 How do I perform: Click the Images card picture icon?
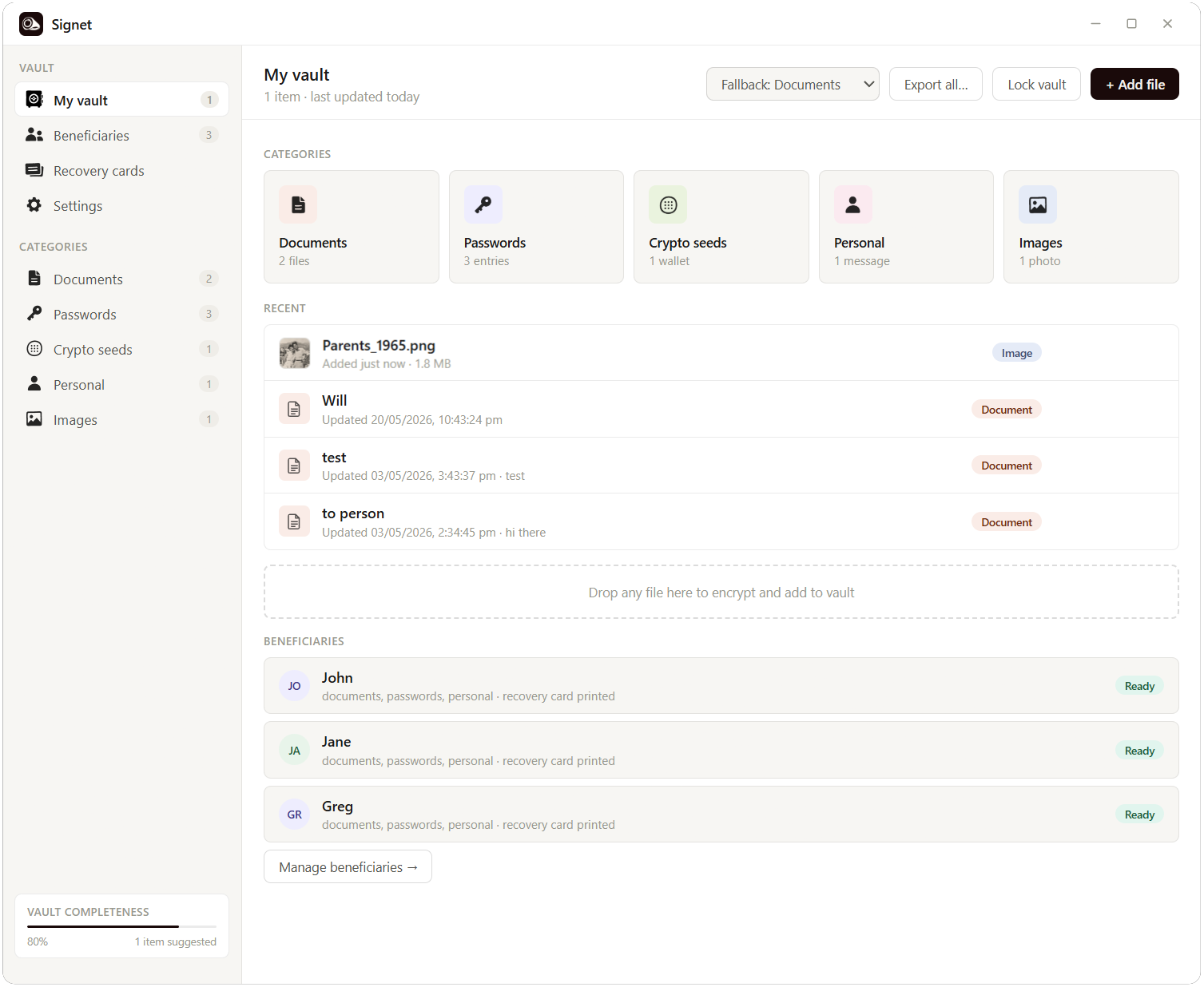click(1038, 205)
